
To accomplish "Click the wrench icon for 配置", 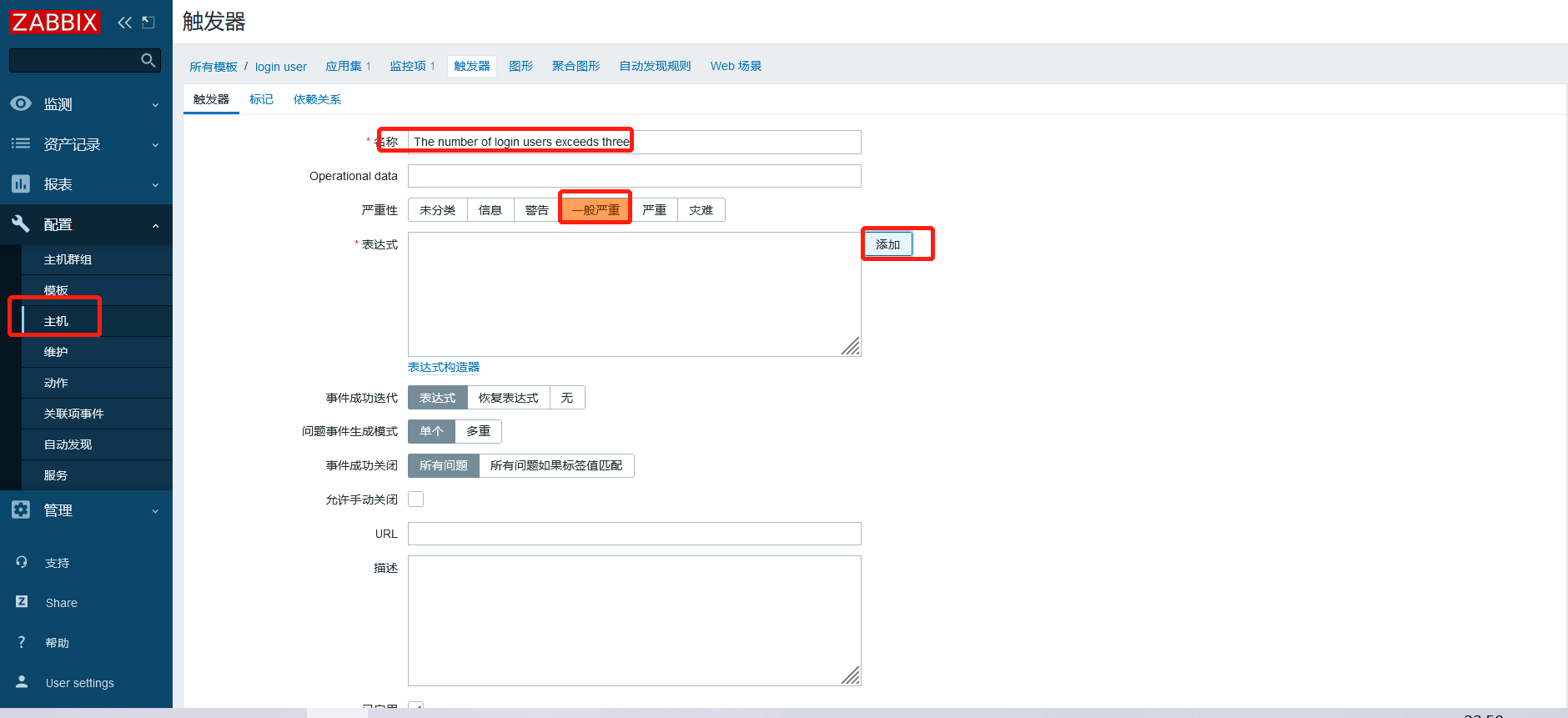I will tap(21, 223).
